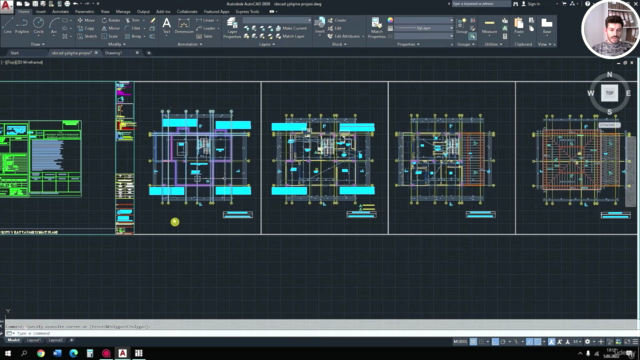Select the Polyline tool
This screenshot has width=640, height=360.
click(22, 25)
